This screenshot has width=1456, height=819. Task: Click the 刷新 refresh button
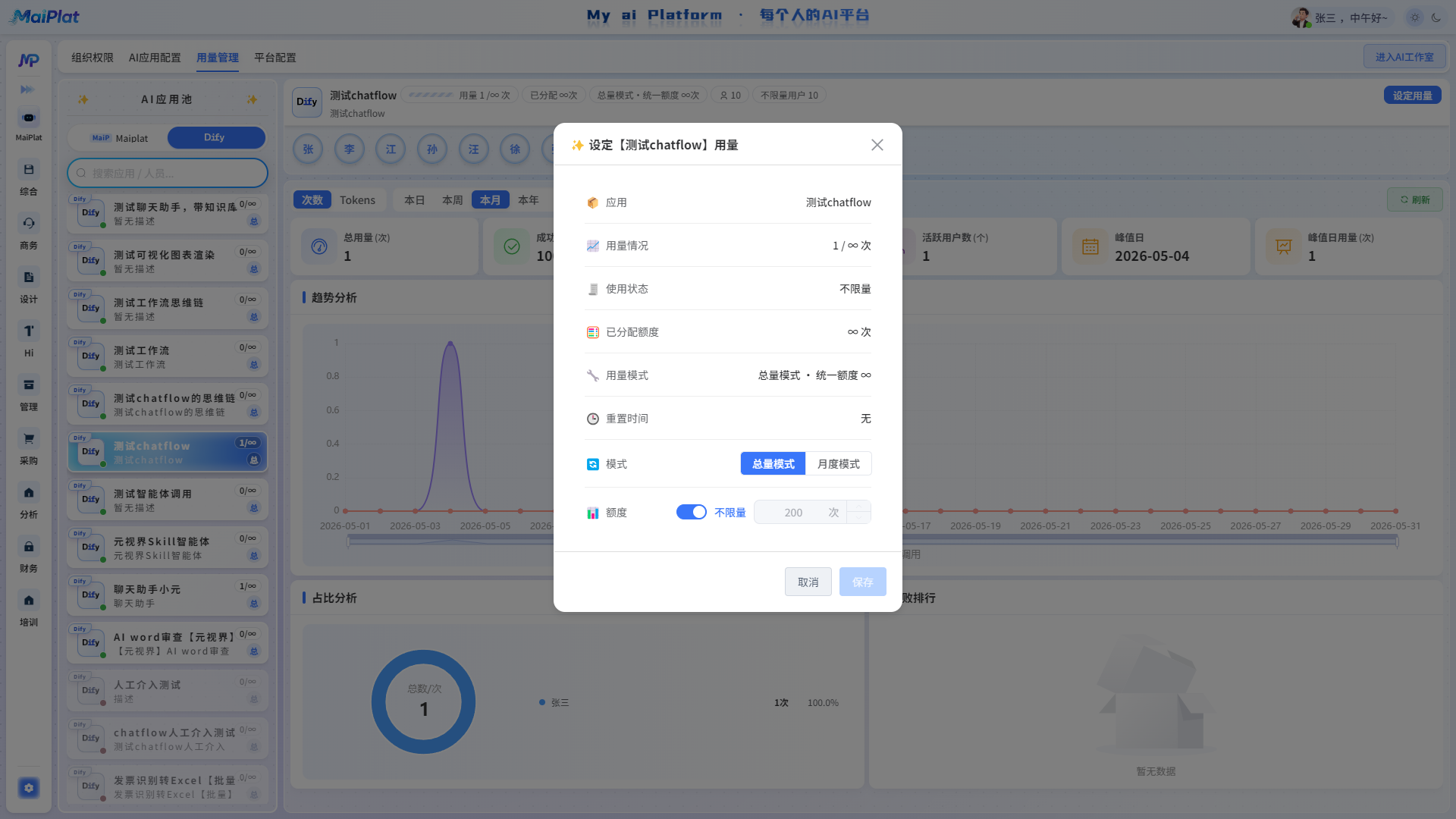(x=1415, y=200)
